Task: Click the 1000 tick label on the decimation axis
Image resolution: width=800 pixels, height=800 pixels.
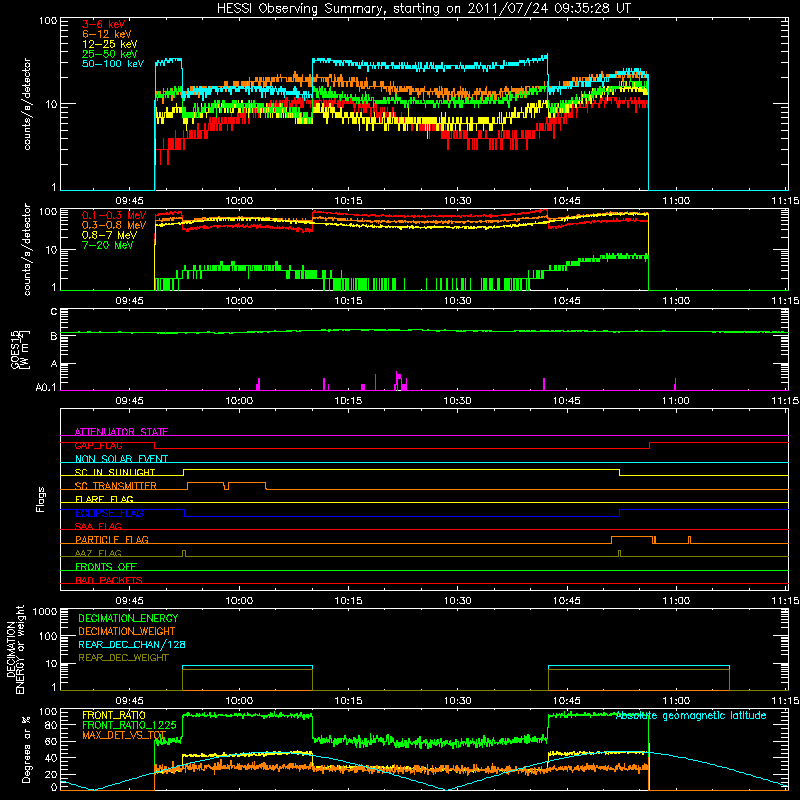Action: click(45, 612)
